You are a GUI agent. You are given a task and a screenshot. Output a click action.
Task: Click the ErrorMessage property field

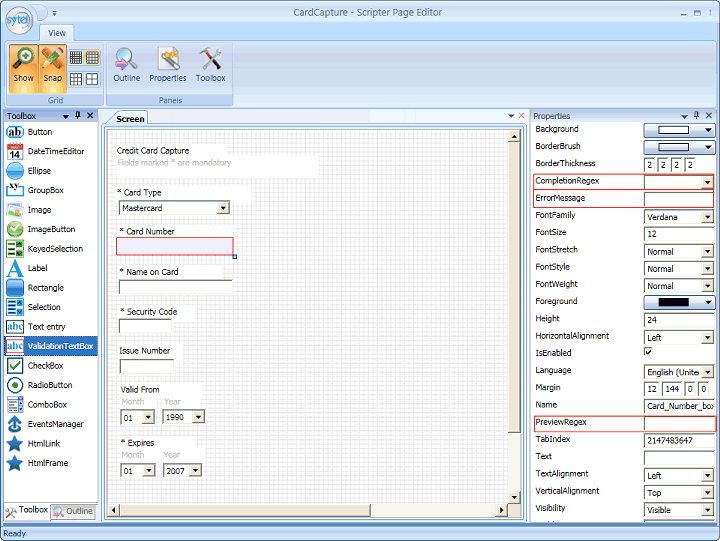678,199
